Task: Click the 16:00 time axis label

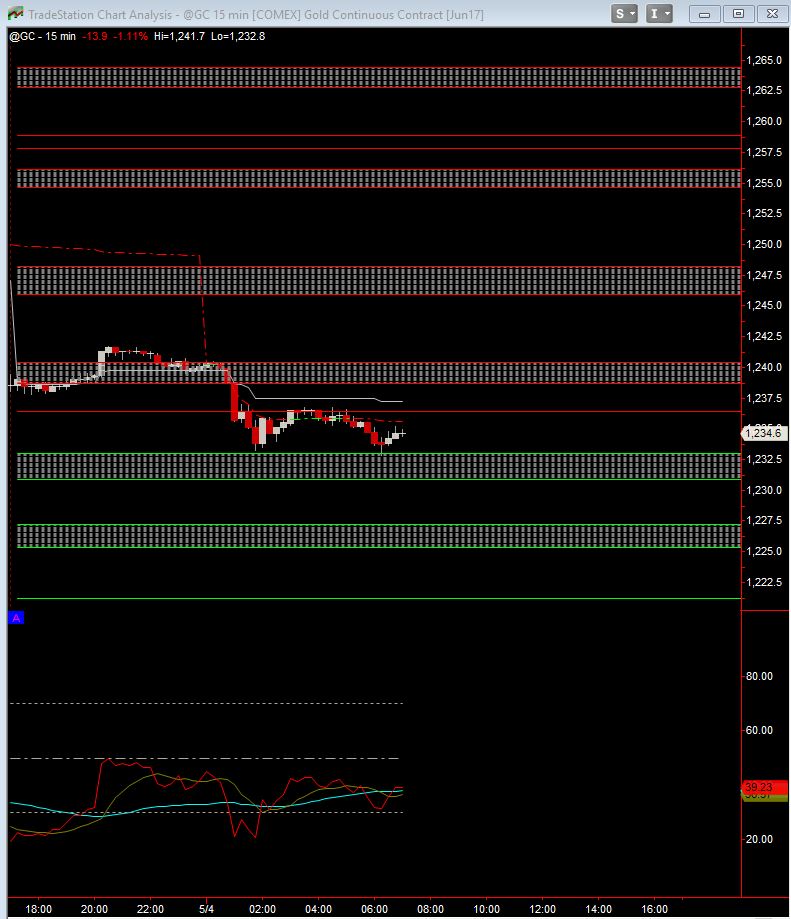Action: 654,909
